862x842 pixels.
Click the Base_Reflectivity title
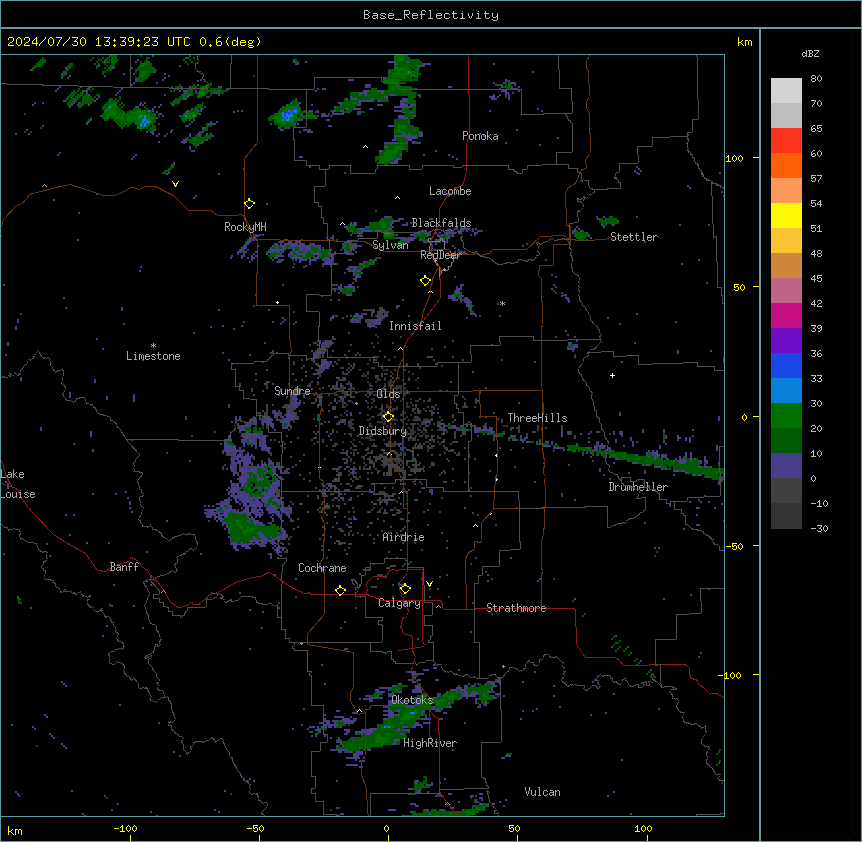[x=431, y=15]
